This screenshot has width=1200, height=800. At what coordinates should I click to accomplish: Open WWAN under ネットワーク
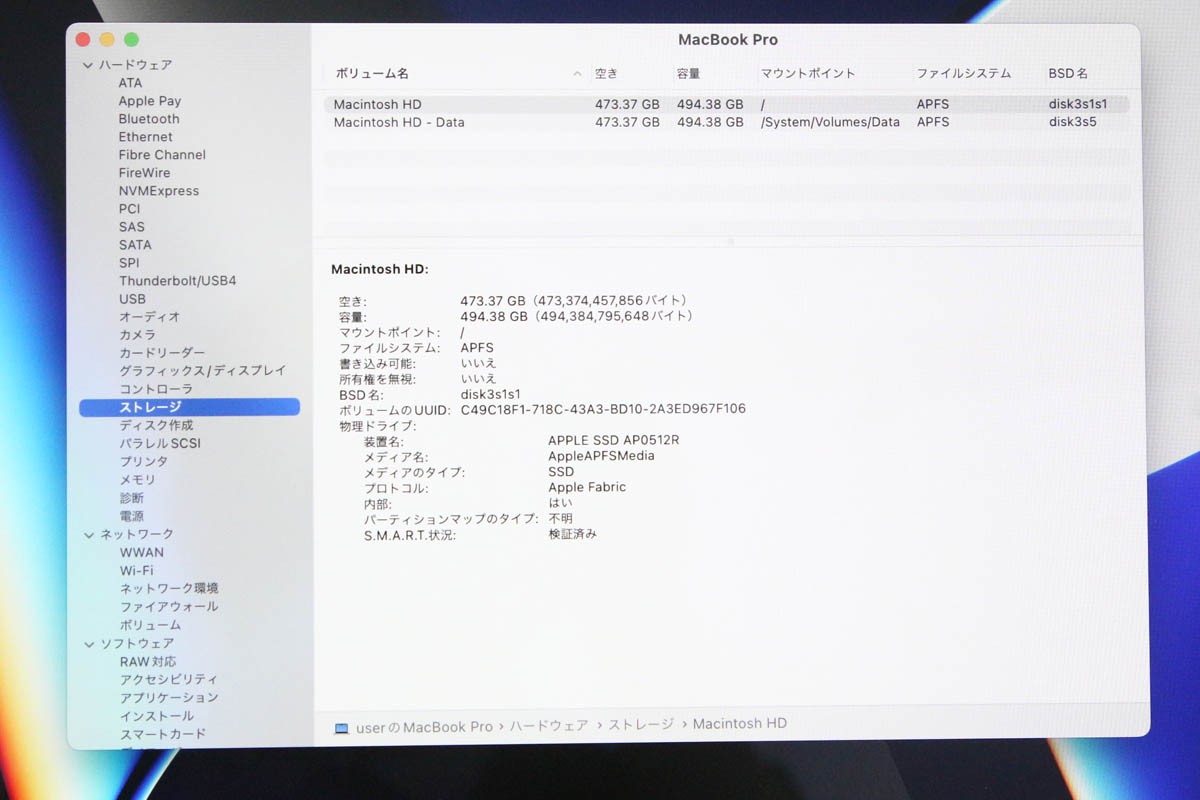point(142,552)
